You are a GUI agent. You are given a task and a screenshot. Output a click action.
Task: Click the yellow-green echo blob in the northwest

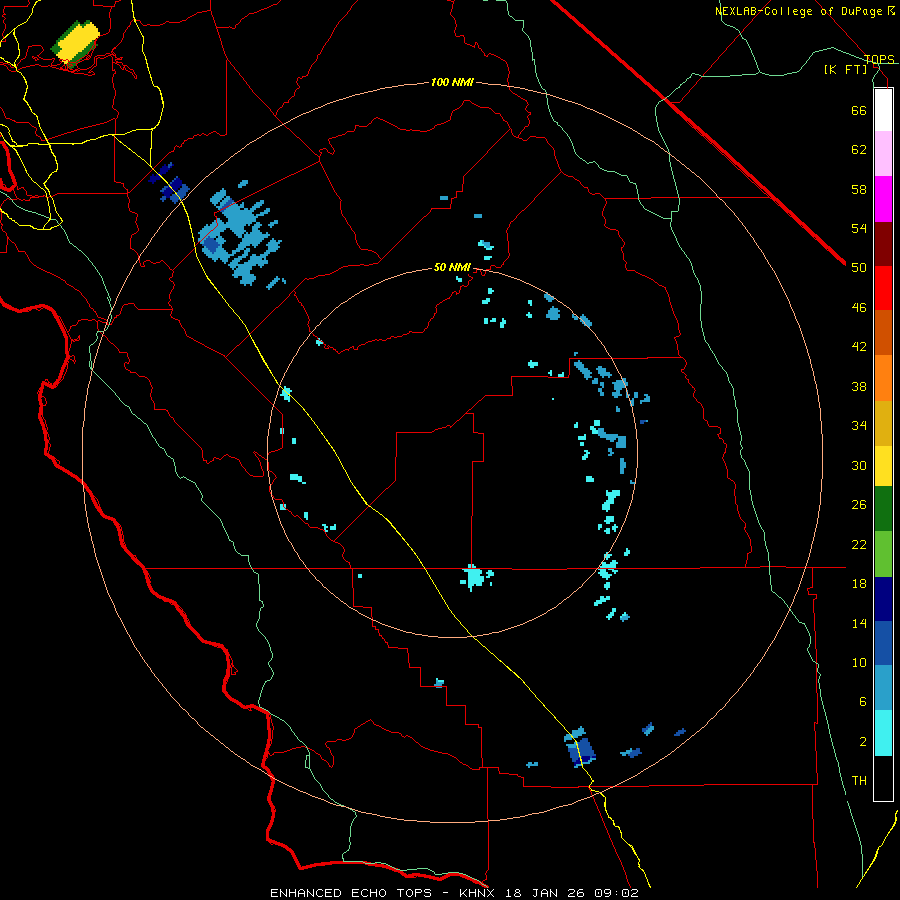tap(76, 42)
